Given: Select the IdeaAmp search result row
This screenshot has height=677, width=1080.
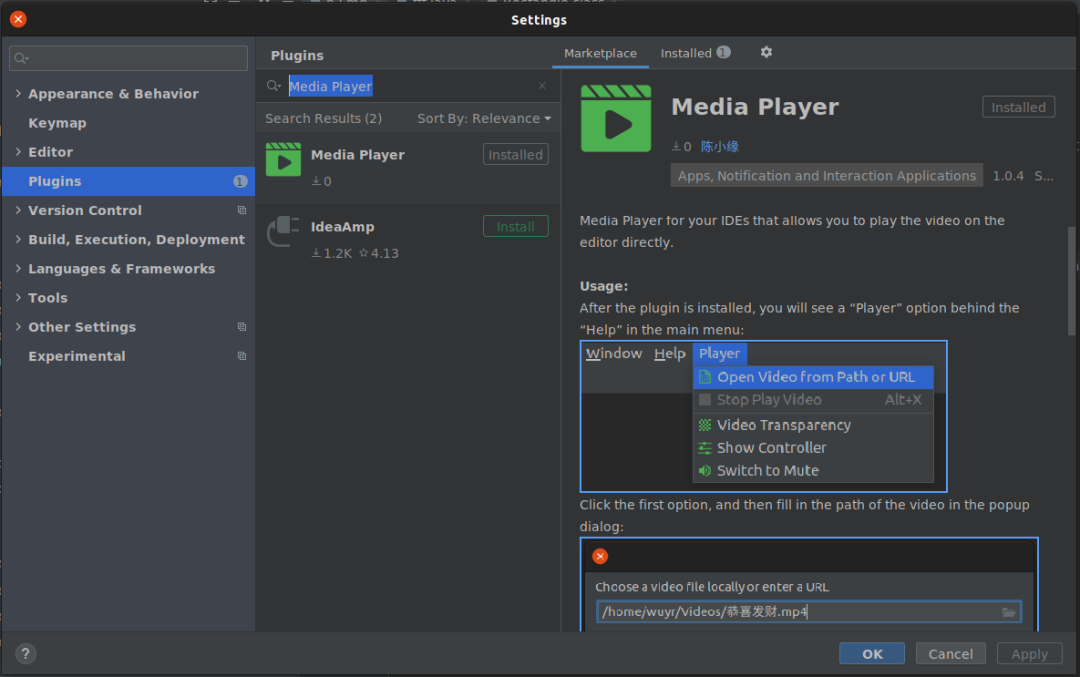Looking at the screenshot, I should (x=408, y=239).
